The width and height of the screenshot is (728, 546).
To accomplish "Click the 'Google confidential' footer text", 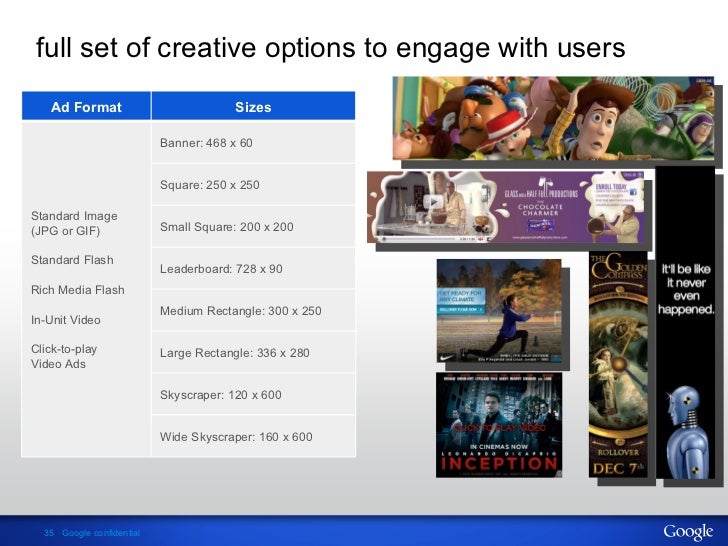I will [101, 533].
